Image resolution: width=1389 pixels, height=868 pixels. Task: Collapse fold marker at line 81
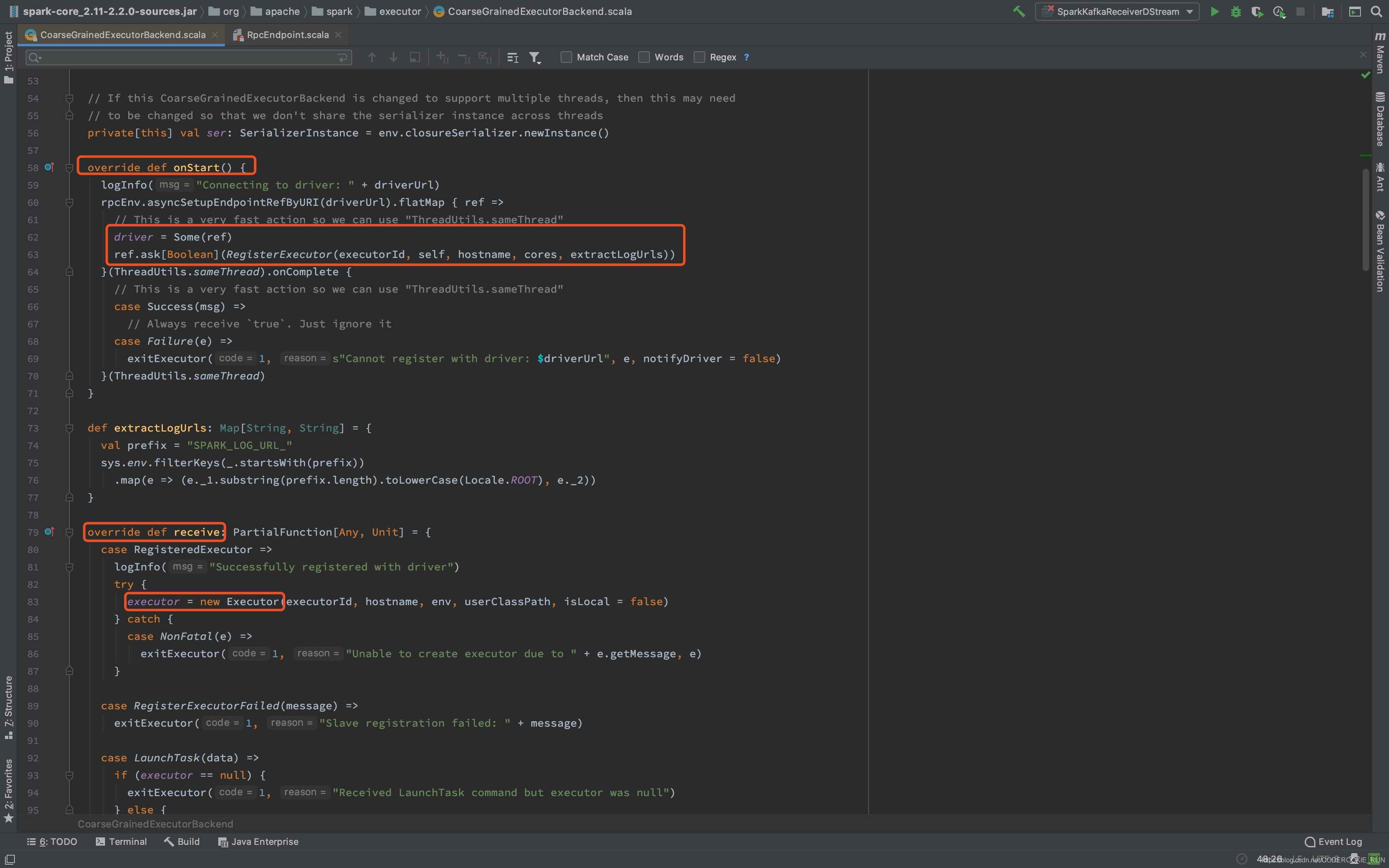pyautogui.click(x=69, y=567)
